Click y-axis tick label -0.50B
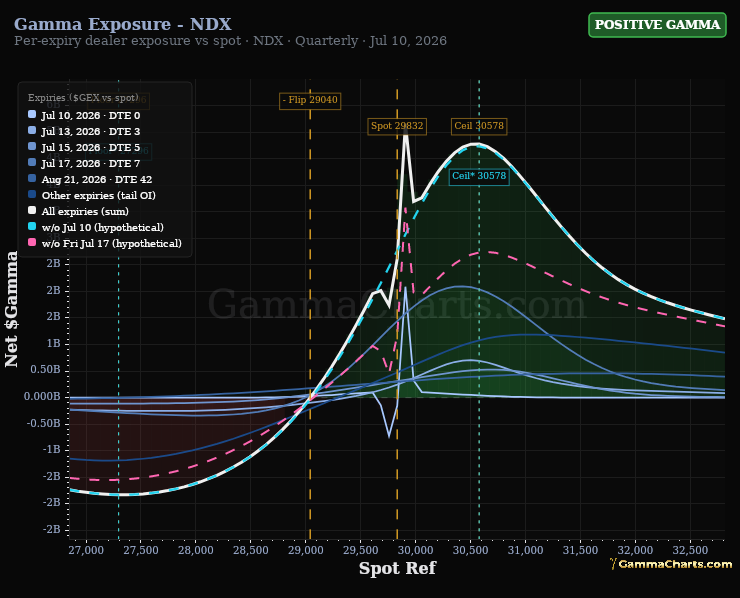 tap(44, 423)
